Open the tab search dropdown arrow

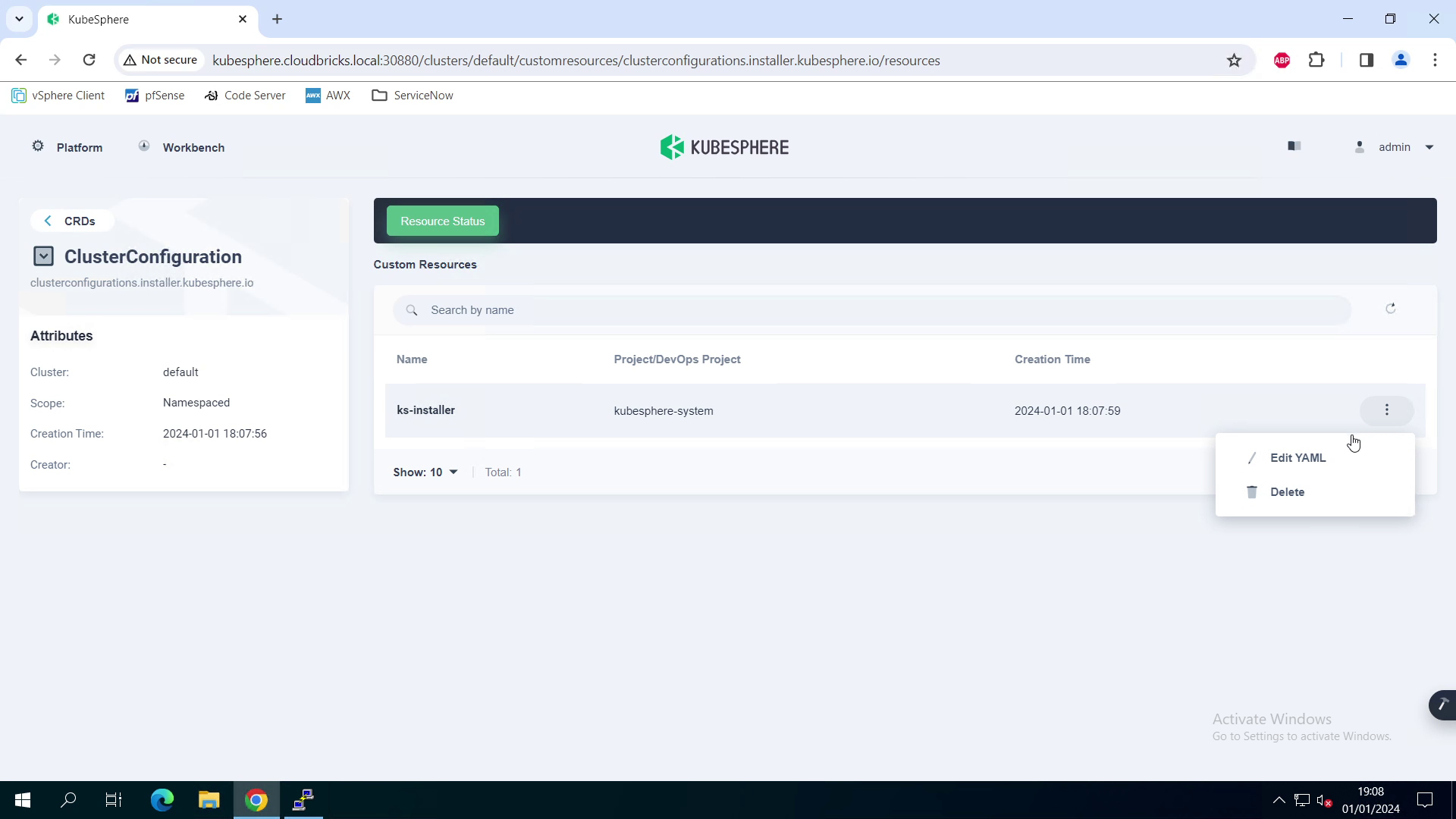pyautogui.click(x=19, y=19)
